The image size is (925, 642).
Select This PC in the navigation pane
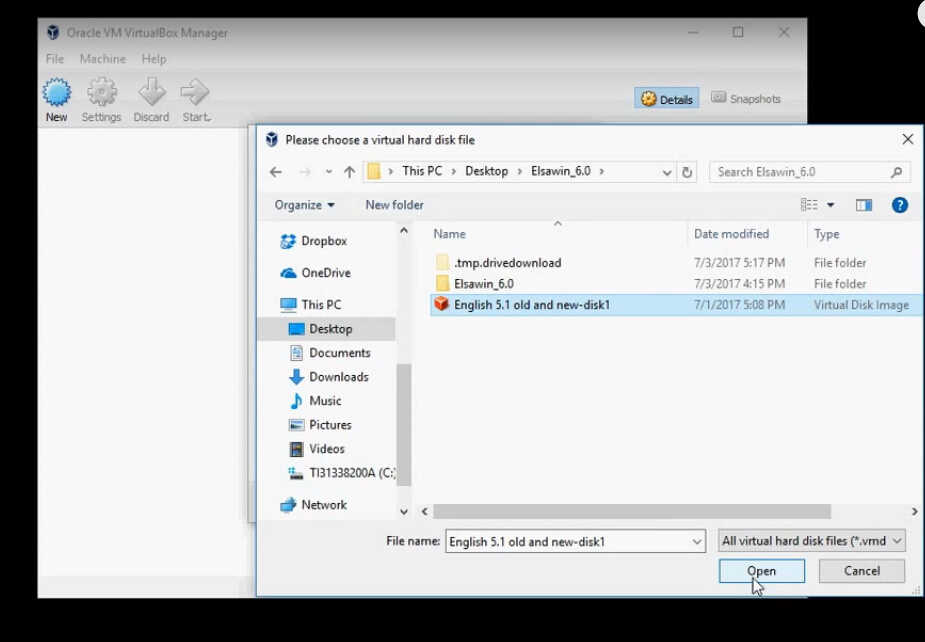pos(310,304)
